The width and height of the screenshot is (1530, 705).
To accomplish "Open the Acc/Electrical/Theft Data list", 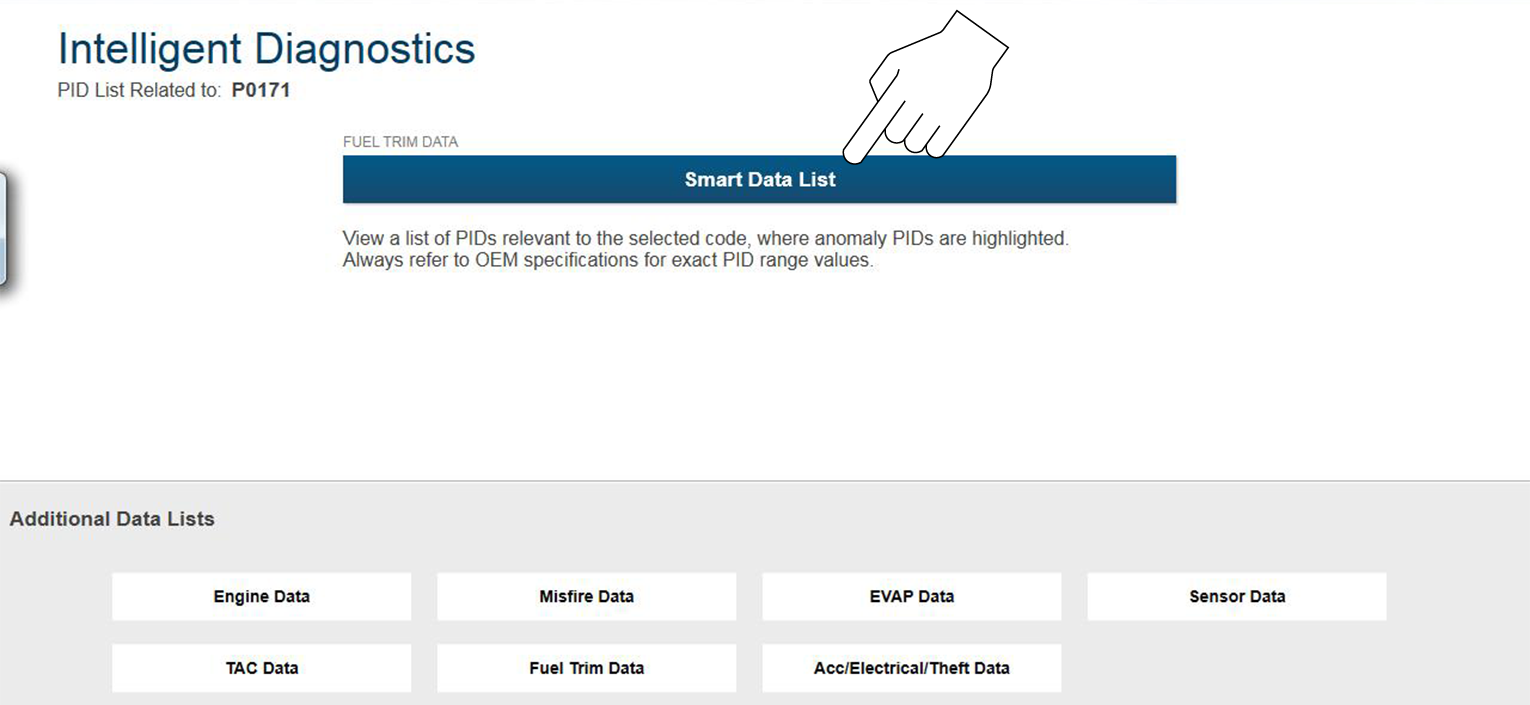I will (911, 668).
